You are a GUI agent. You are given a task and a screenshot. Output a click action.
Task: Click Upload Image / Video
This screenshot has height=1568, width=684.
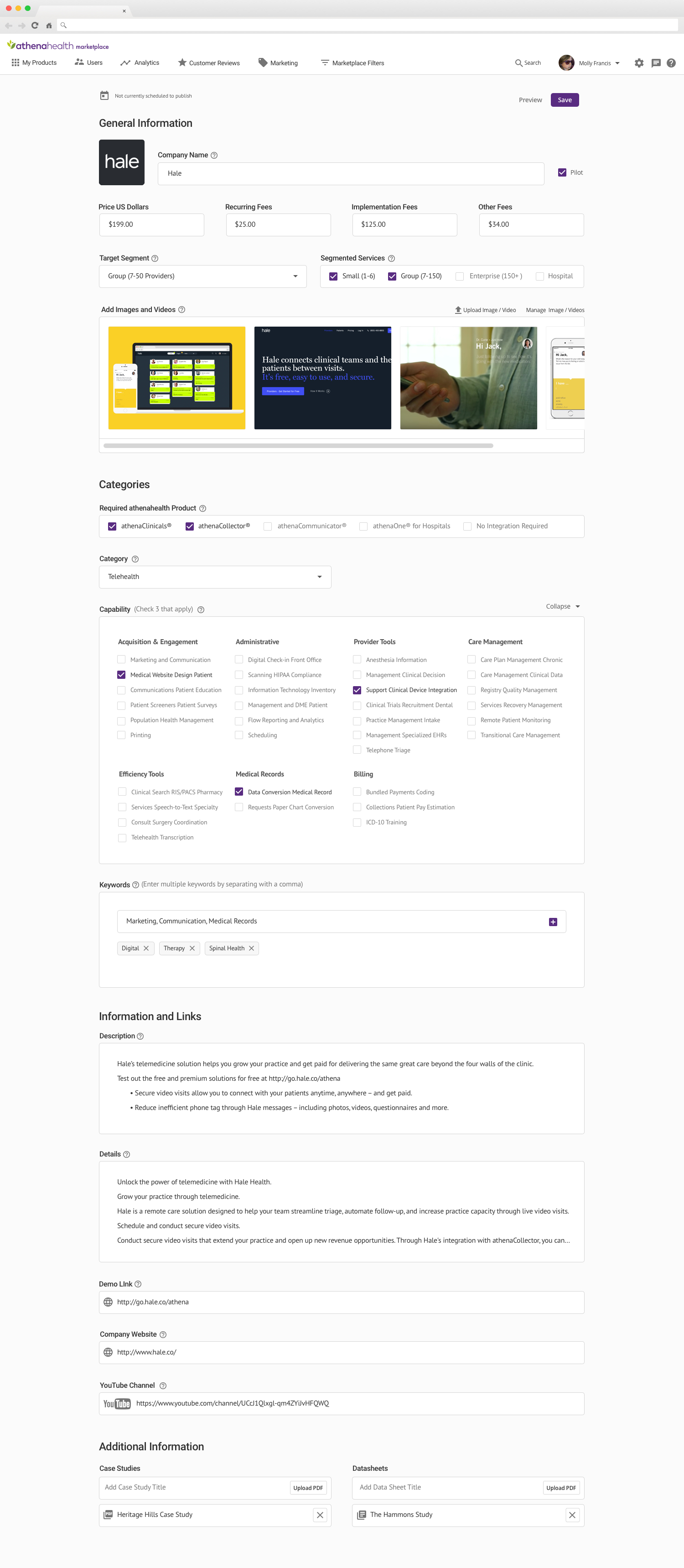[486, 310]
